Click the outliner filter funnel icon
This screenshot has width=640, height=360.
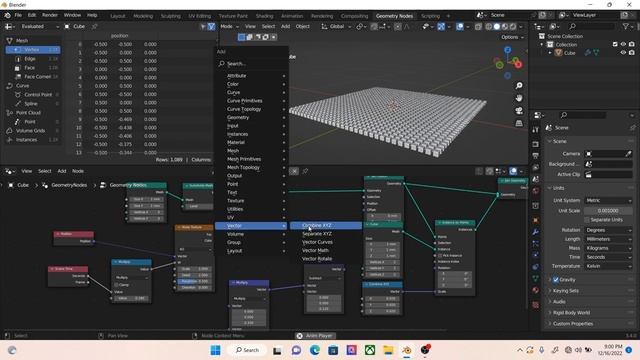click(626, 27)
